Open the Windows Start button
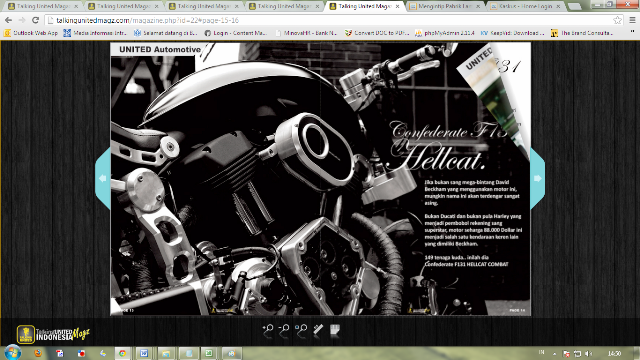Image resolution: width=640 pixels, height=360 pixels. pyautogui.click(x=13, y=353)
